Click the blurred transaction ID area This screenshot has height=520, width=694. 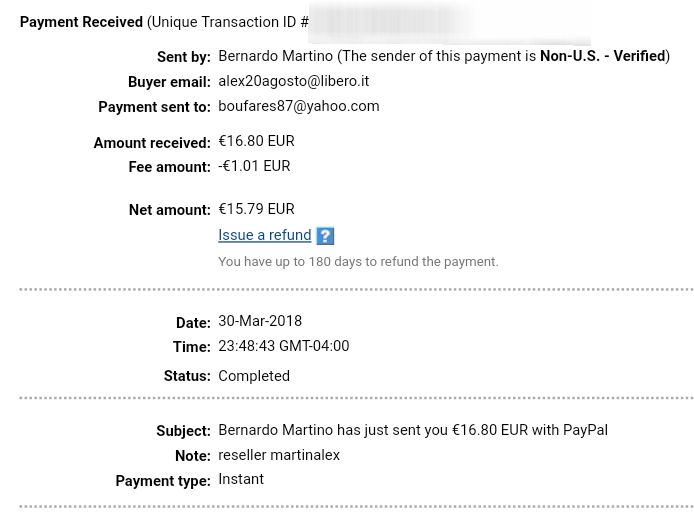[449, 24]
